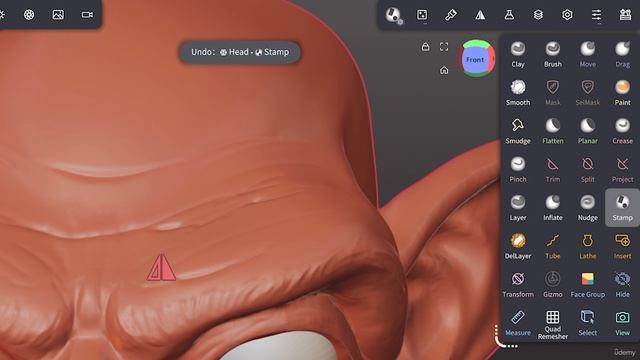
Task: Select the Drag tool
Action: [x=622, y=54]
